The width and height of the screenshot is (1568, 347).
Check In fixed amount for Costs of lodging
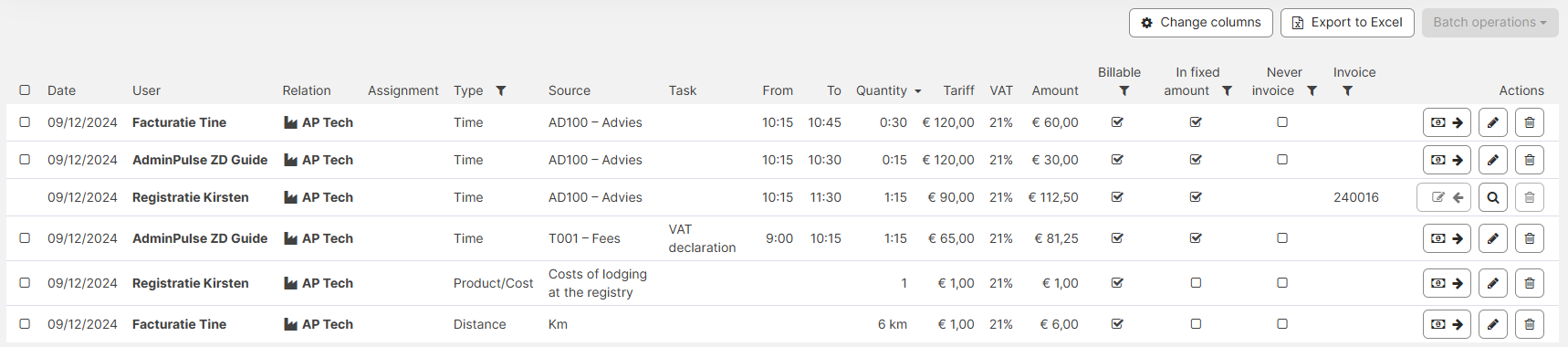point(1196,283)
